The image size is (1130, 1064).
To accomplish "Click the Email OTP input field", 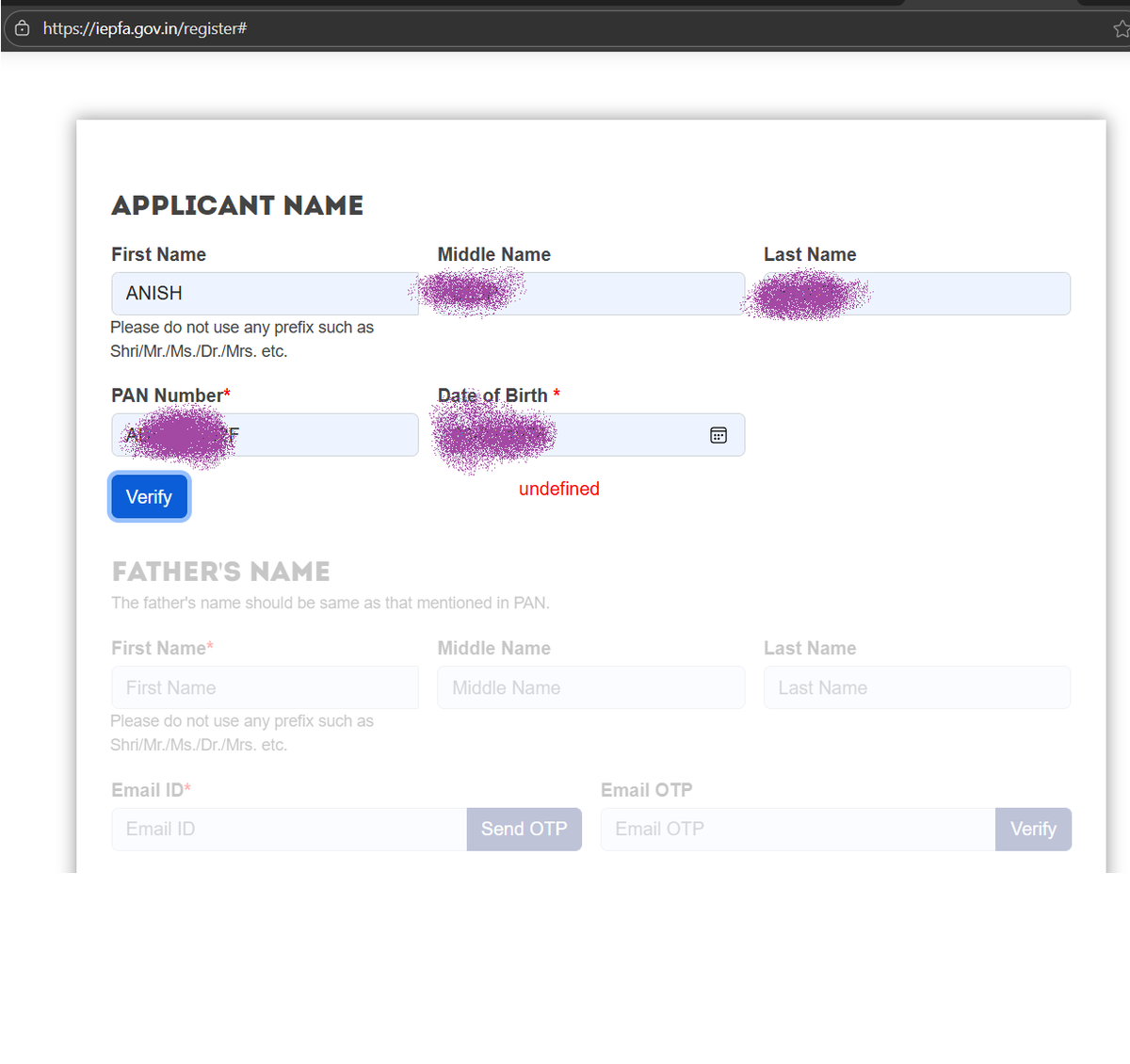I will pos(798,829).
